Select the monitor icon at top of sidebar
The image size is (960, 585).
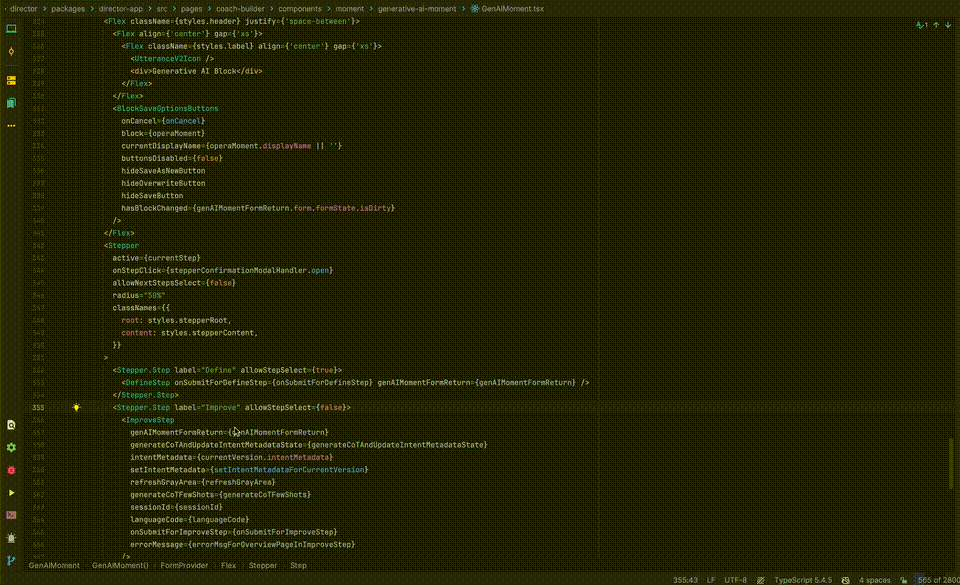tap(12, 28)
